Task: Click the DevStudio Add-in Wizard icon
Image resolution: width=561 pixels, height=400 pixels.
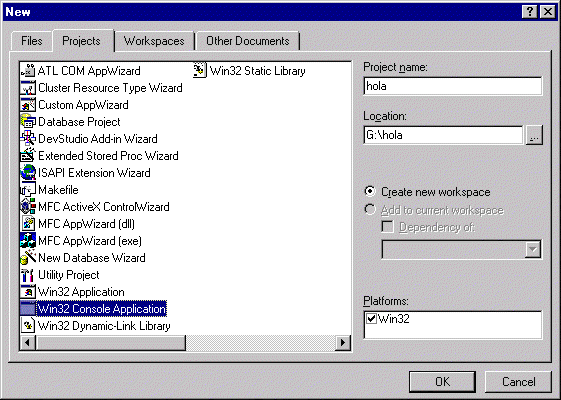Action: tap(28, 138)
